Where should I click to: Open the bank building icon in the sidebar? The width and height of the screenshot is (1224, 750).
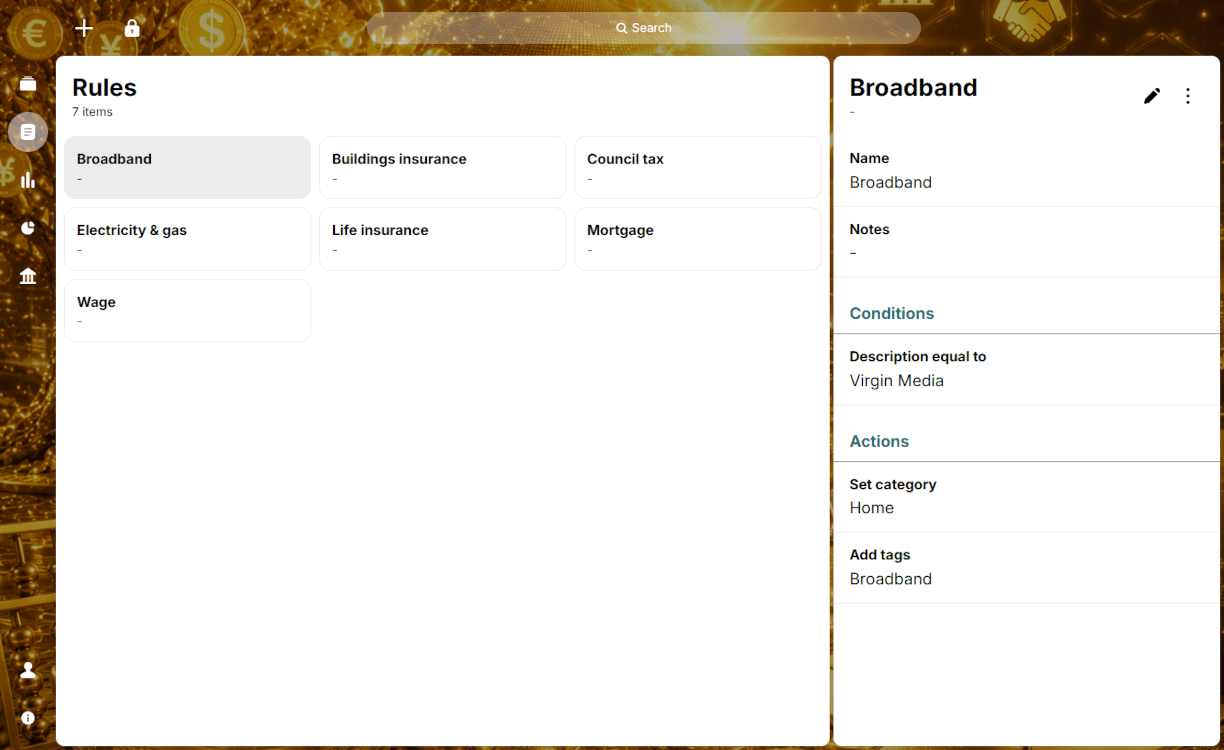[28, 276]
